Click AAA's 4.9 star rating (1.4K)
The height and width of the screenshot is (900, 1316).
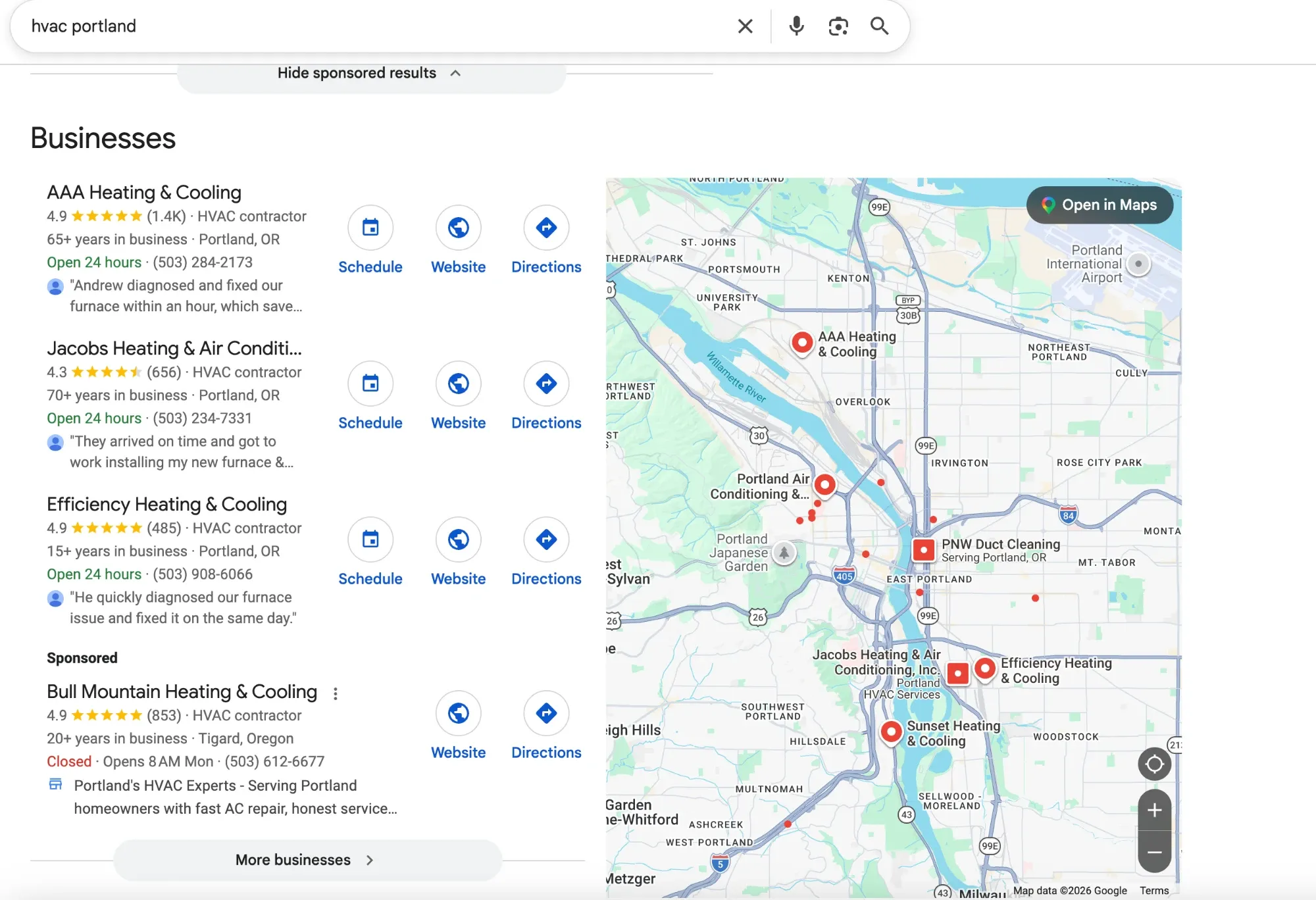tap(116, 216)
